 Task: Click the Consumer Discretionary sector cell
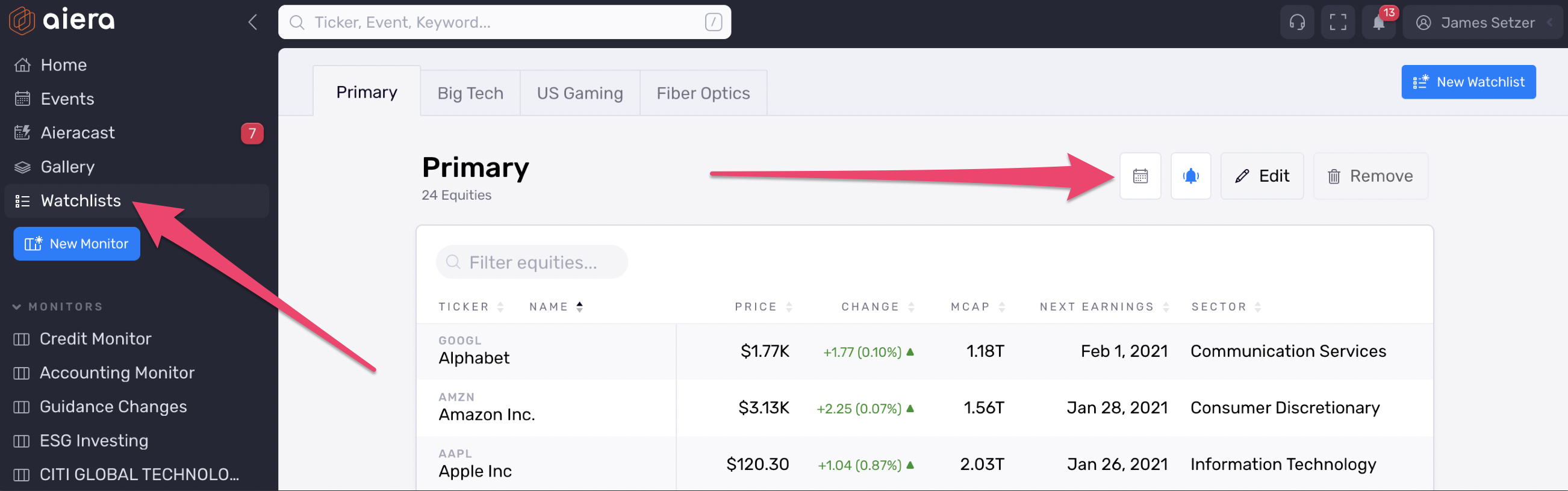click(x=1284, y=408)
